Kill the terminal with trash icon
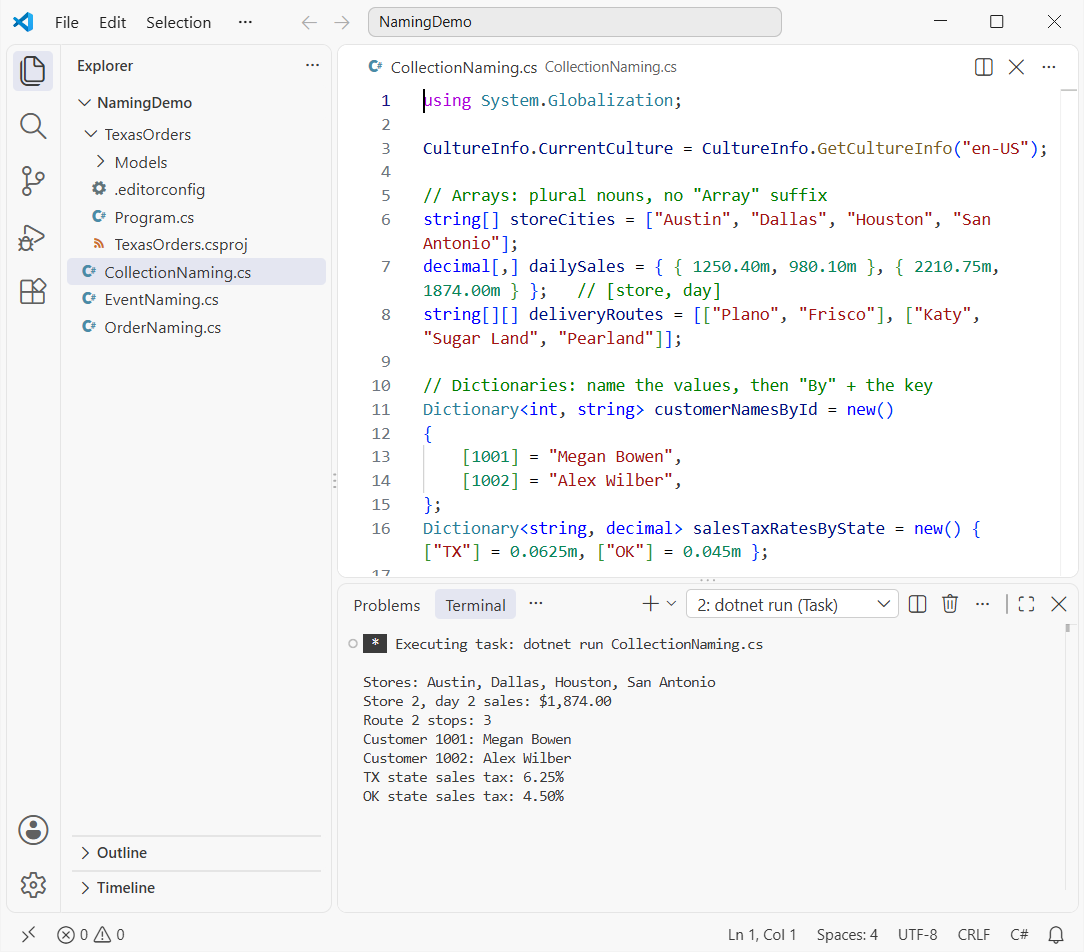This screenshot has height=952, width=1084. [x=950, y=604]
